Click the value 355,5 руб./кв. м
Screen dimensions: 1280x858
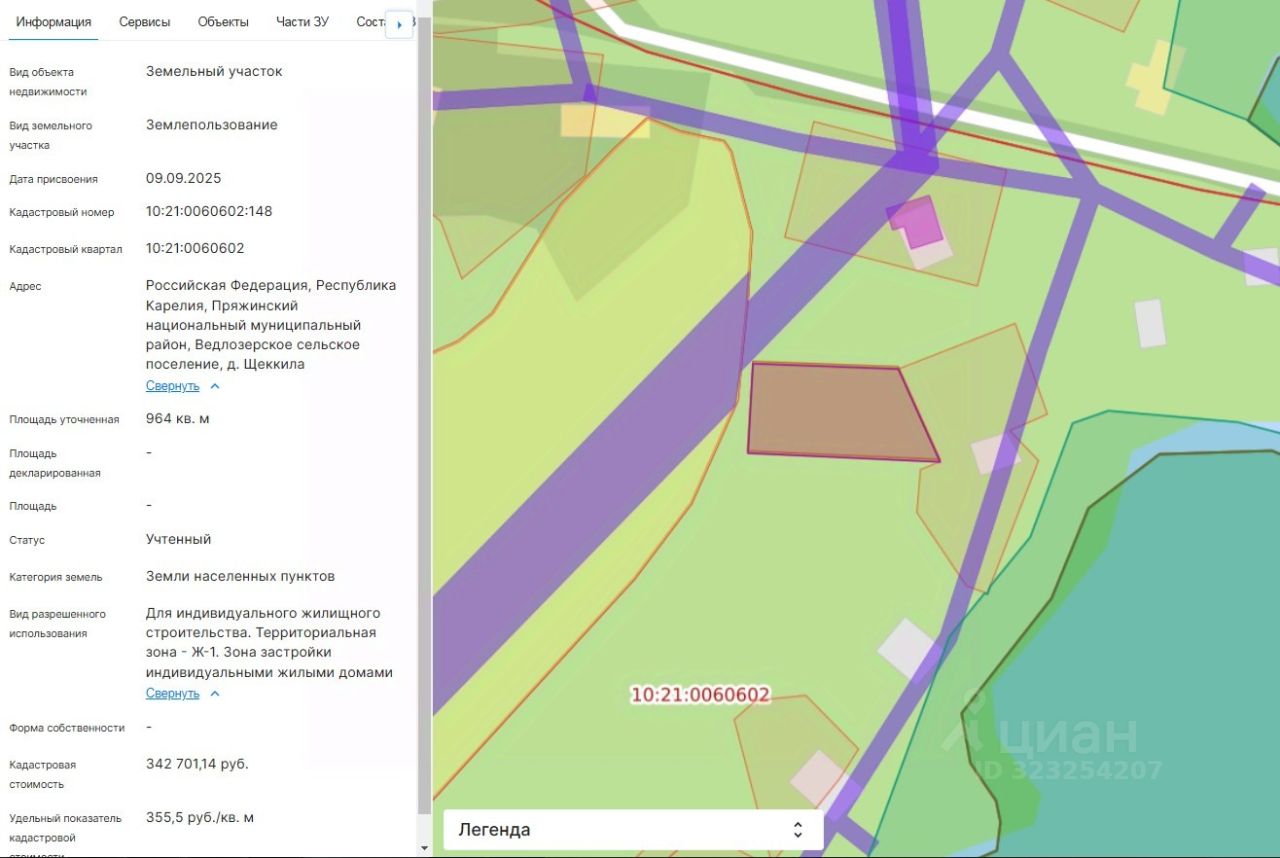point(200,818)
